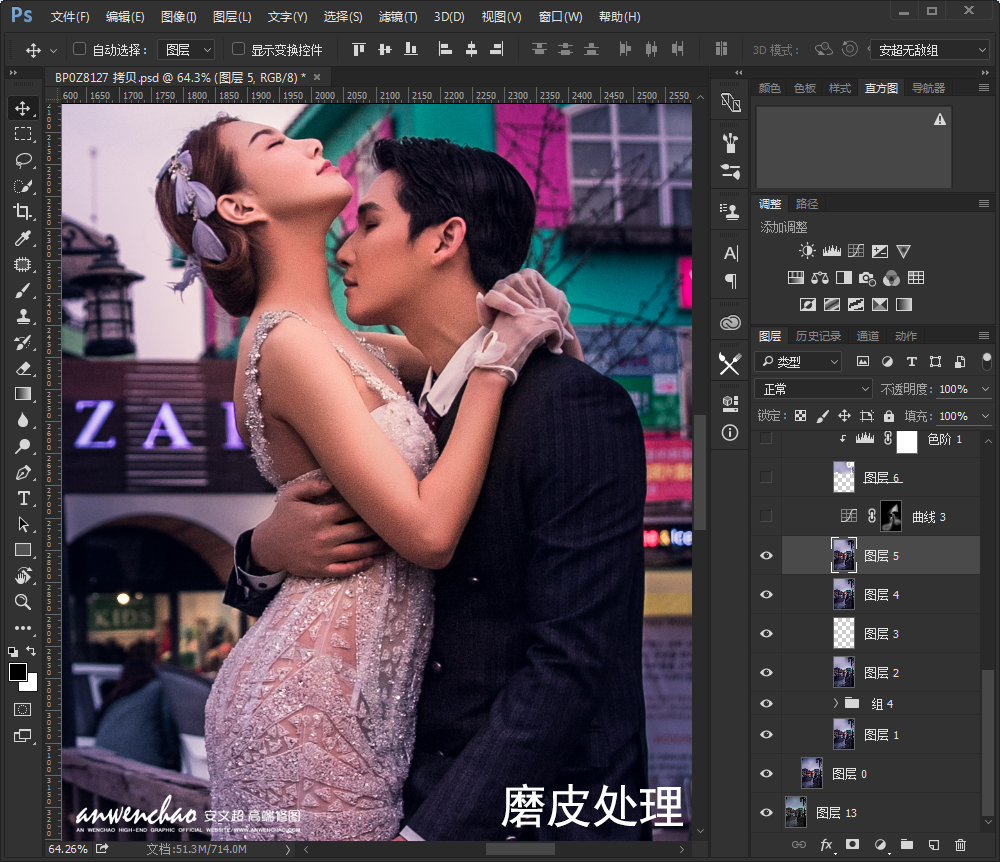Open the 滤镜(T) menu
The width and height of the screenshot is (1000, 862).
click(398, 17)
